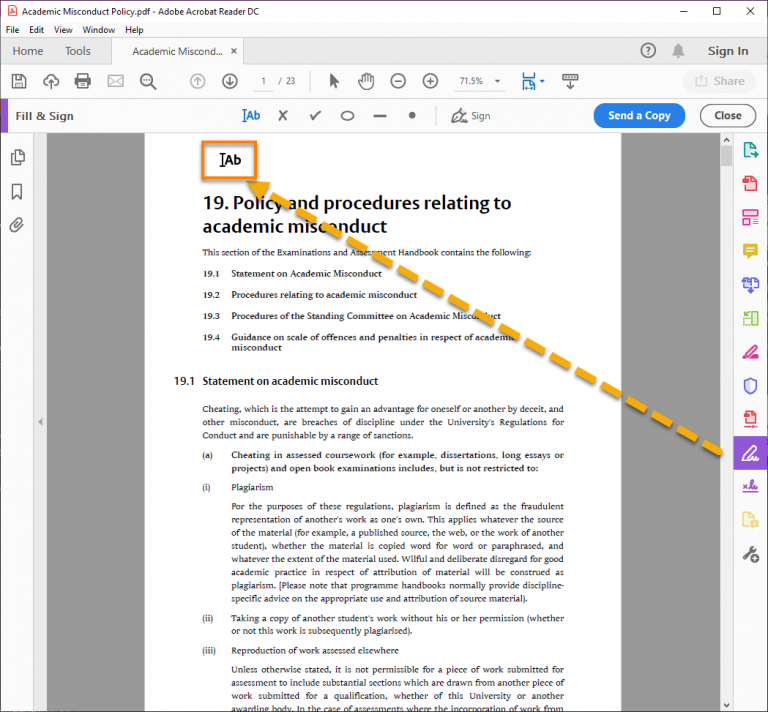The width and height of the screenshot is (768, 712).
Task: Open the Edit menu
Action: 36,30
